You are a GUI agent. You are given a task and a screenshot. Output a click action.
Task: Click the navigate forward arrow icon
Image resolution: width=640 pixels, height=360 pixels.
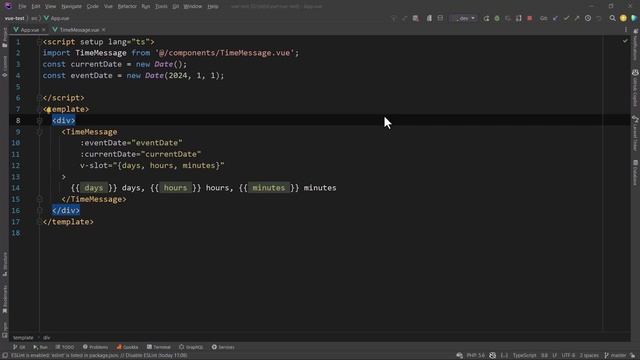tap(404, 18)
